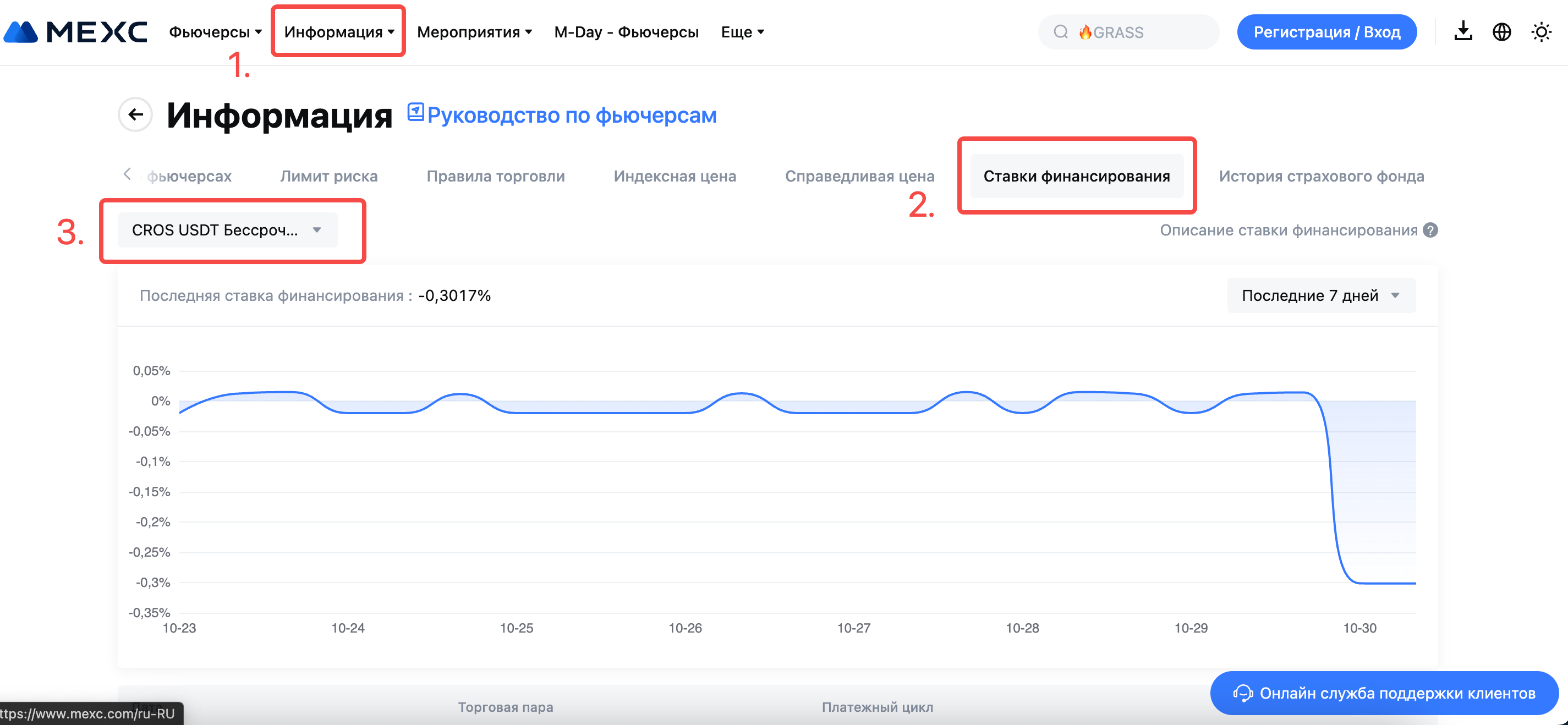Image resolution: width=1568 pixels, height=725 pixels.
Task: Switch to the Лимит риска tab
Action: [x=328, y=176]
